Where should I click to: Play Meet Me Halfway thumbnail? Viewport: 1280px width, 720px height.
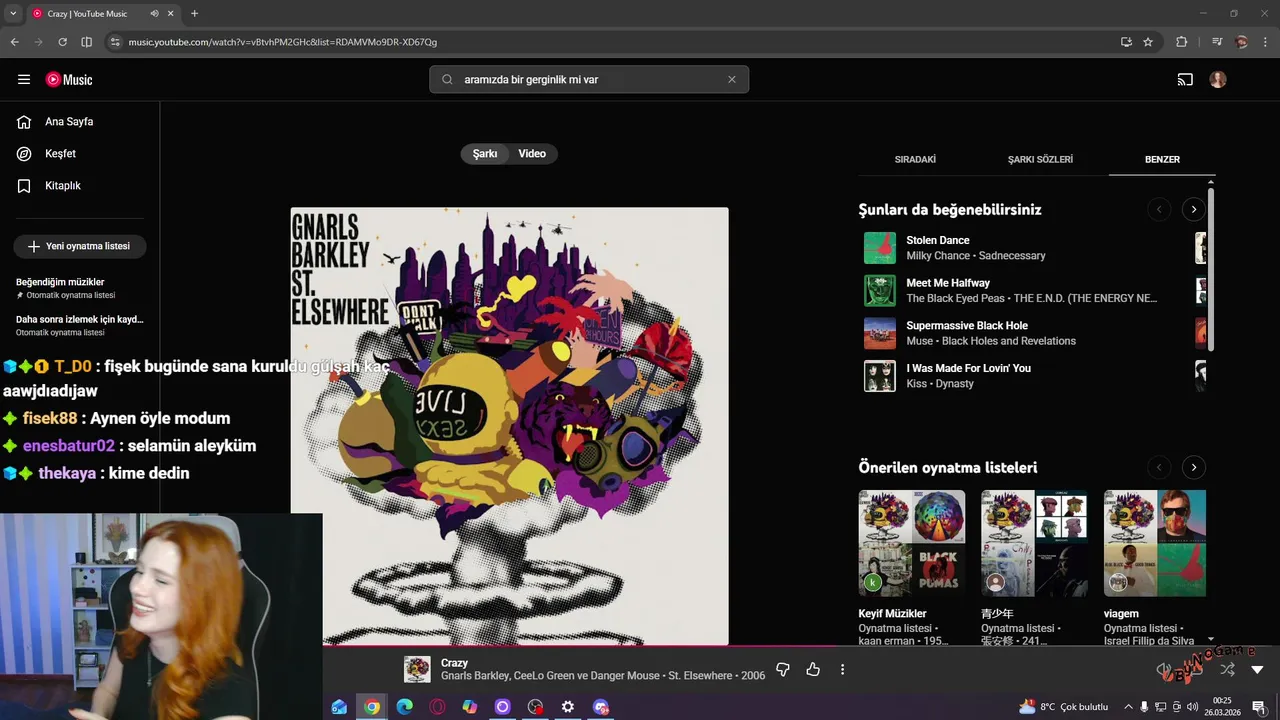coord(880,290)
